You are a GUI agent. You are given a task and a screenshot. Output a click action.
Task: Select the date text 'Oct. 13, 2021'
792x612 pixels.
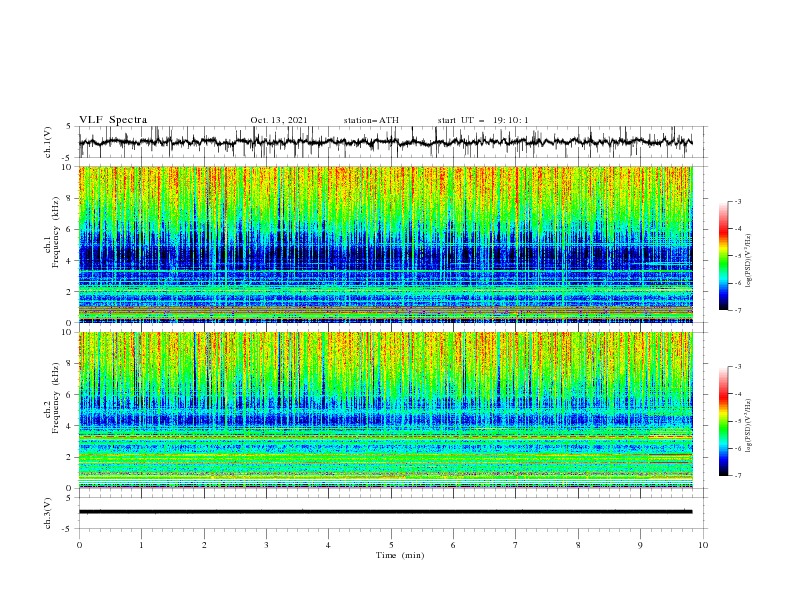click(x=278, y=120)
